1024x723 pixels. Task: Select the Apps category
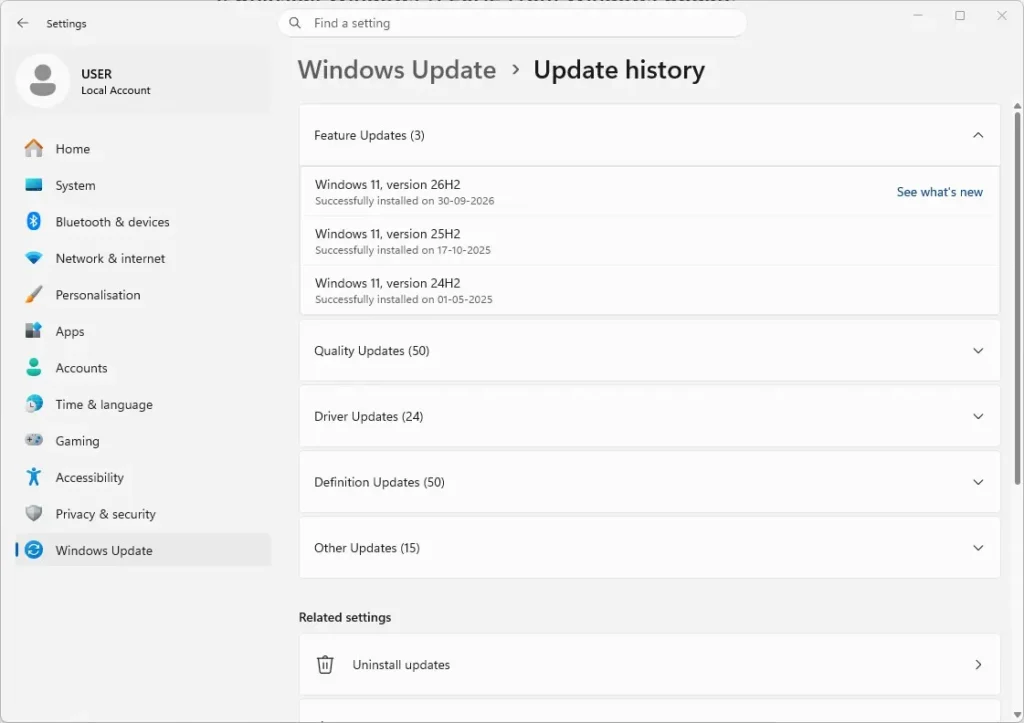(x=143, y=332)
